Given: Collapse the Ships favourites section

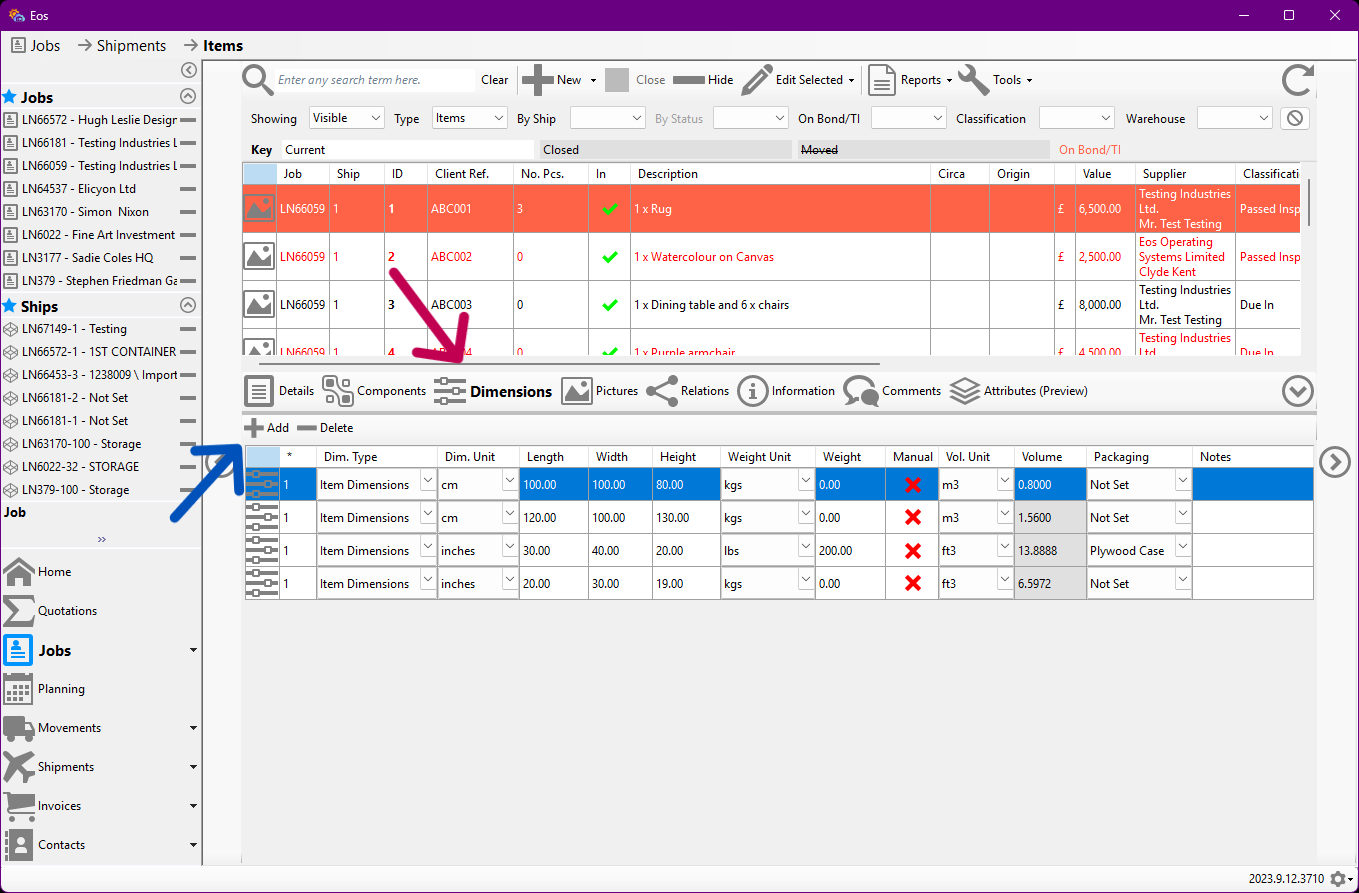Looking at the screenshot, I should coord(187,306).
